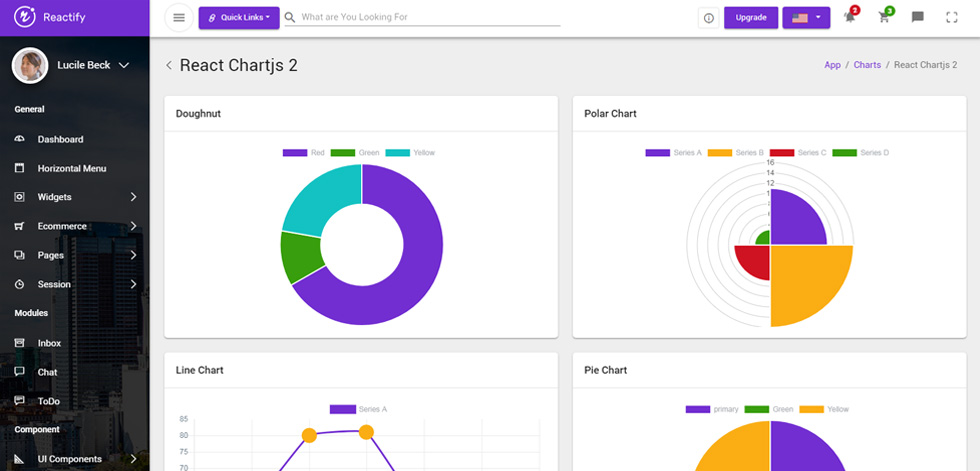Viewport: 980px width, 471px height.
Task: Click the Reactify logo icon
Action: 25,17
